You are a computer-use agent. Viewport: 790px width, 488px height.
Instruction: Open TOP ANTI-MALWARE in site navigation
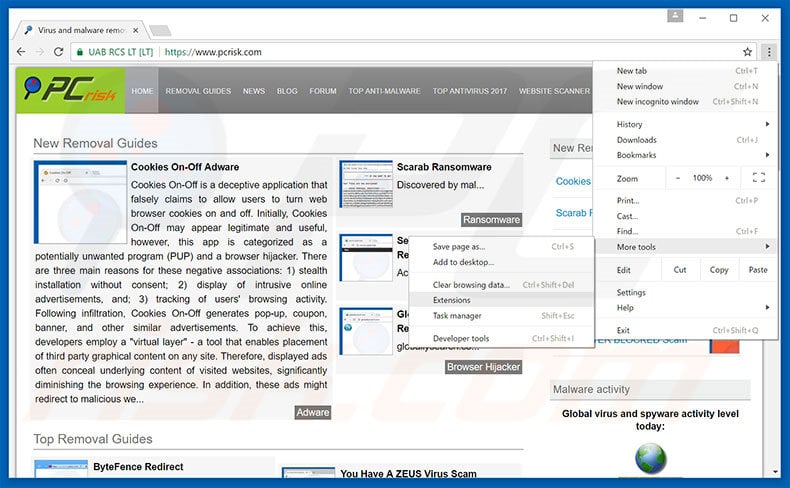[384, 91]
